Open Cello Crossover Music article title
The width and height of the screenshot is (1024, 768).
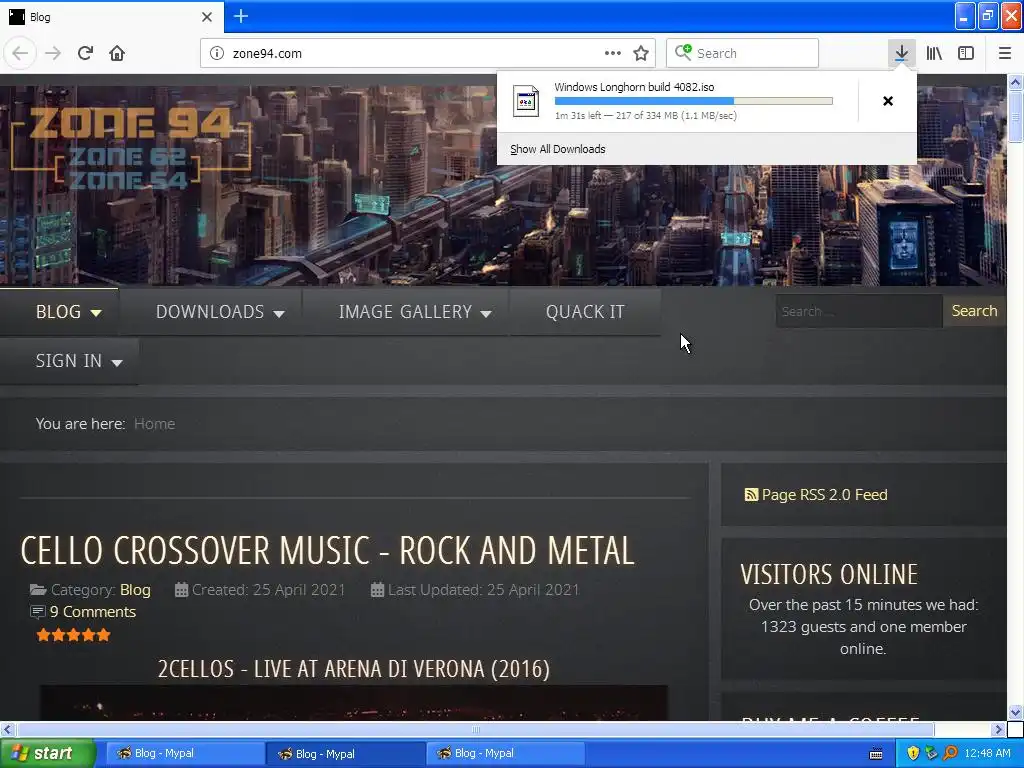click(327, 551)
